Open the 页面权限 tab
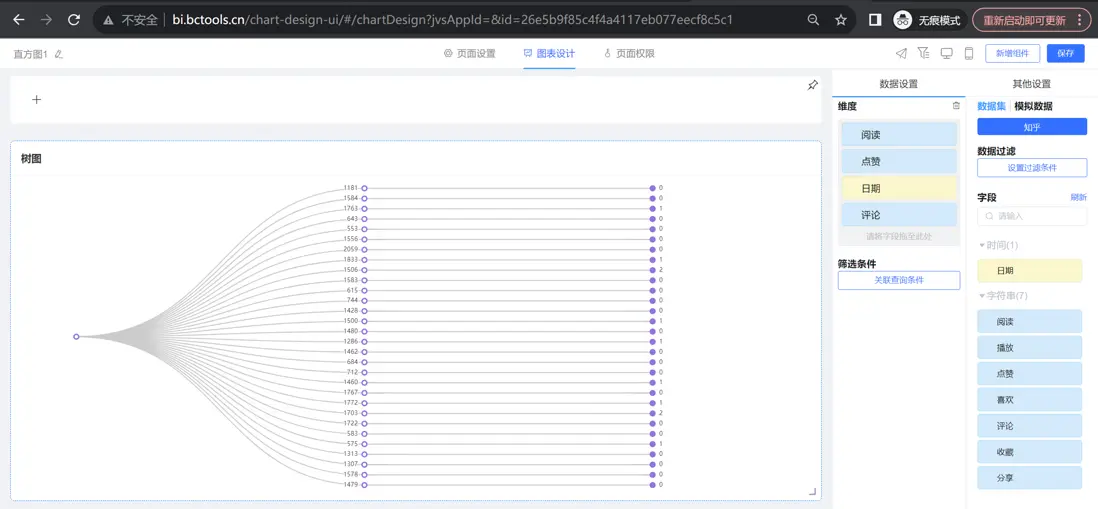This screenshot has width=1098, height=509. [x=629, y=53]
